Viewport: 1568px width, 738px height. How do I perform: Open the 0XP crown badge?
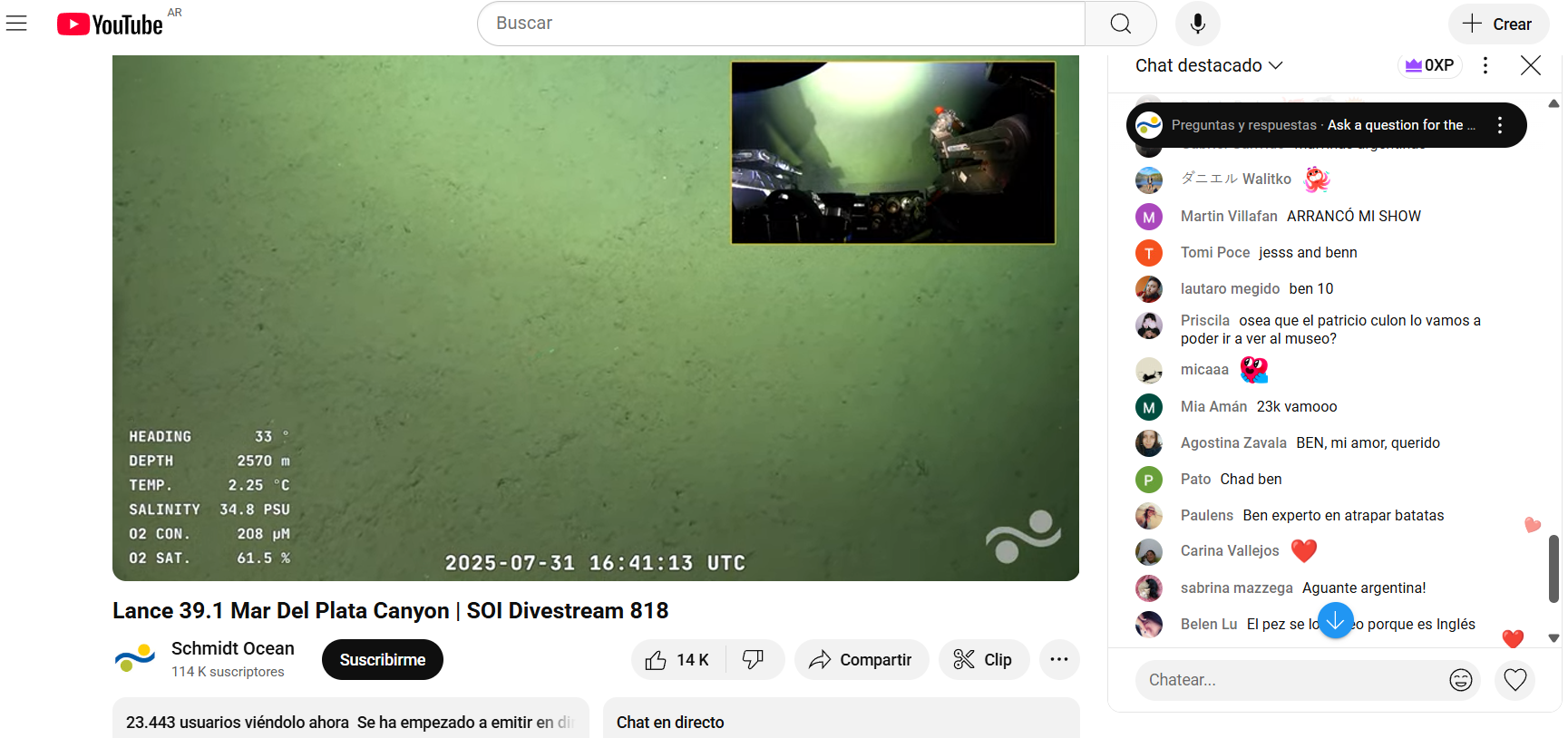point(1429,65)
